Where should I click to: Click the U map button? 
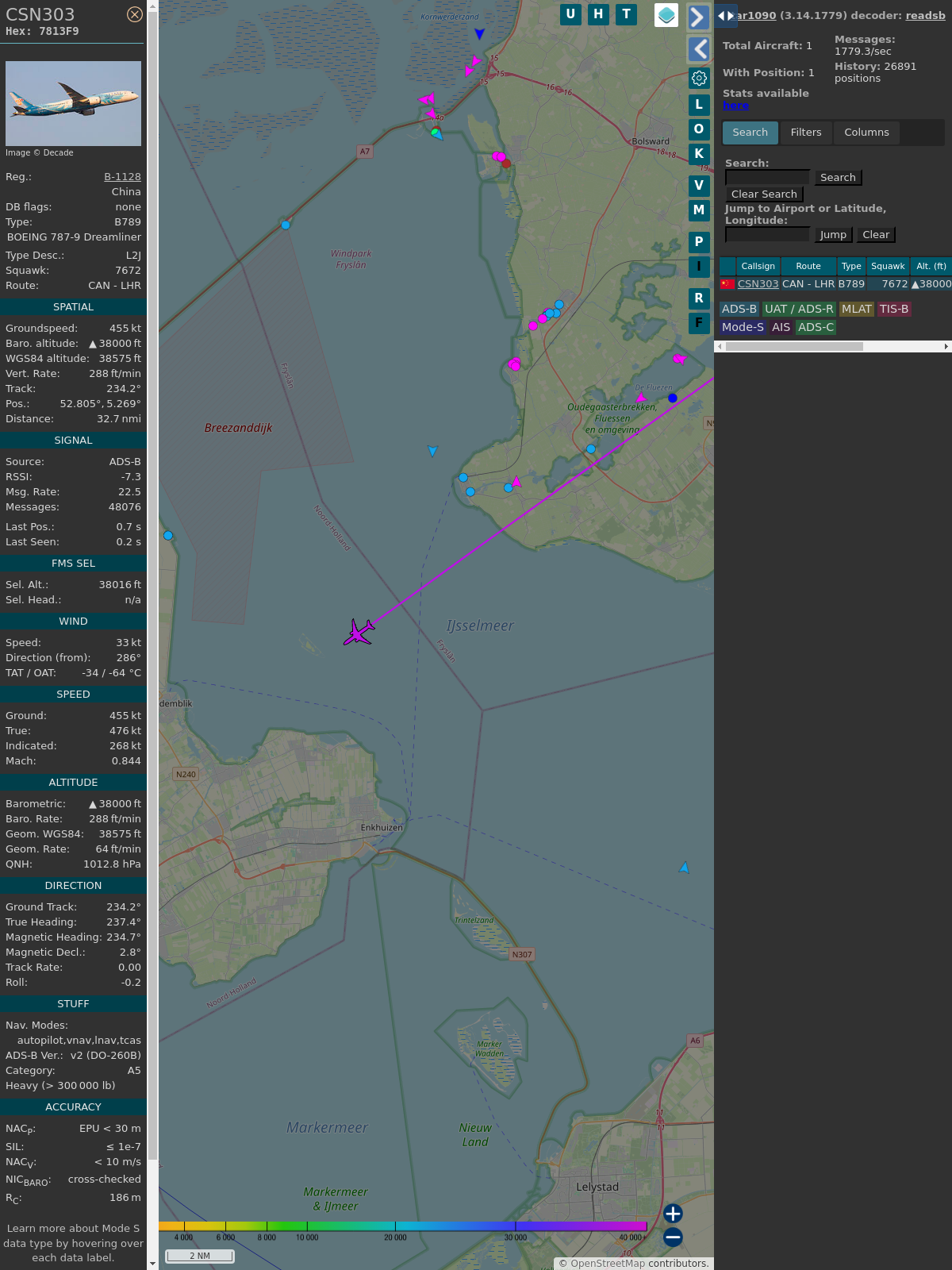570,14
